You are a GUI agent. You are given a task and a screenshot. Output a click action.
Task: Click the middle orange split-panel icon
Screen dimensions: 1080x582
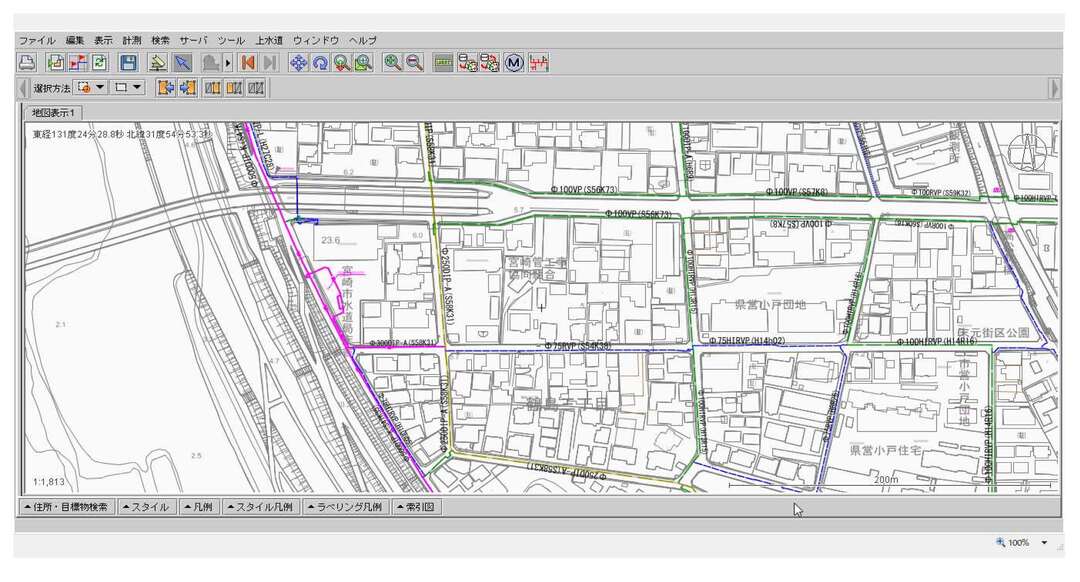234,87
